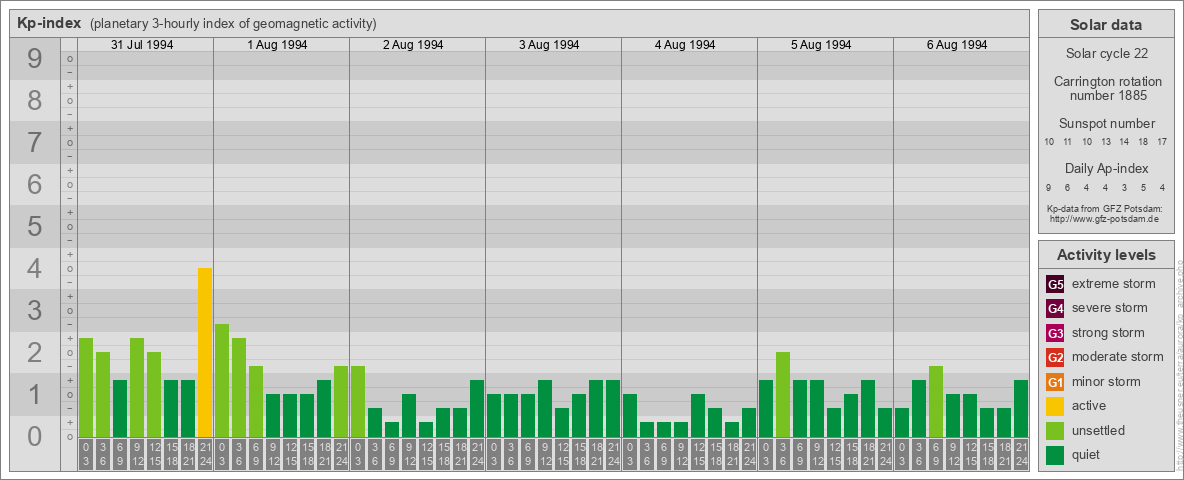Select the 3 Aug 1994 date header
The height and width of the screenshot is (480, 1184).
[549, 45]
